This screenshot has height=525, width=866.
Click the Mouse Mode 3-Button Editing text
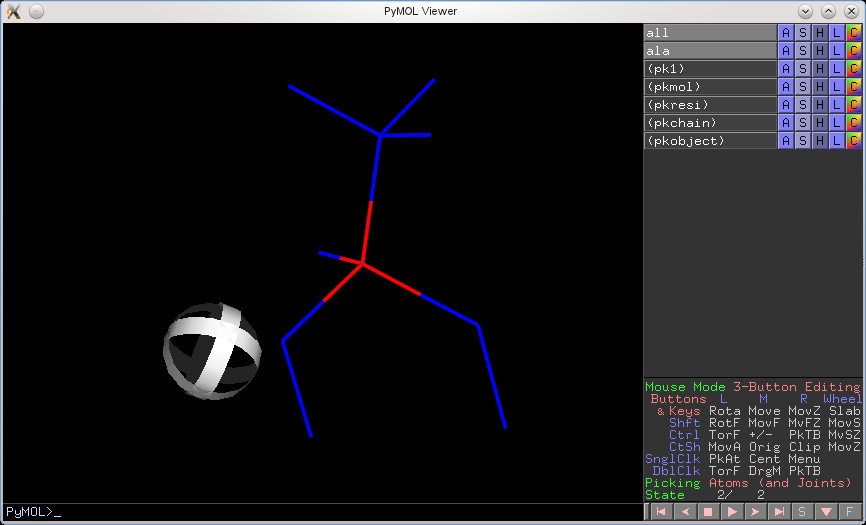(752, 387)
